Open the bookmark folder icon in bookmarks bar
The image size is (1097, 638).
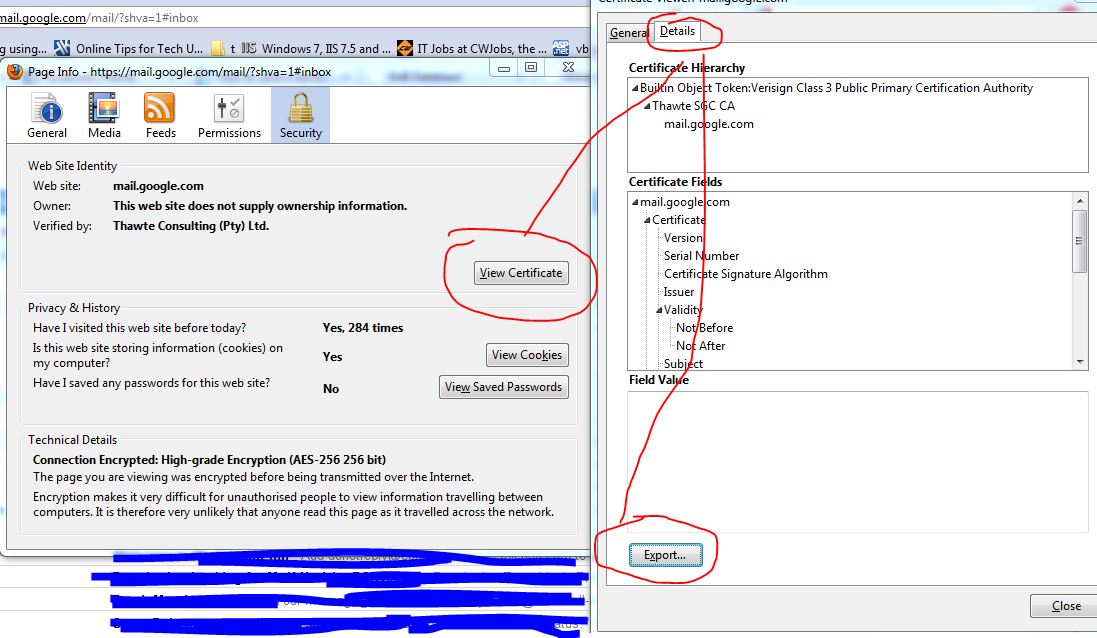coord(218,48)
